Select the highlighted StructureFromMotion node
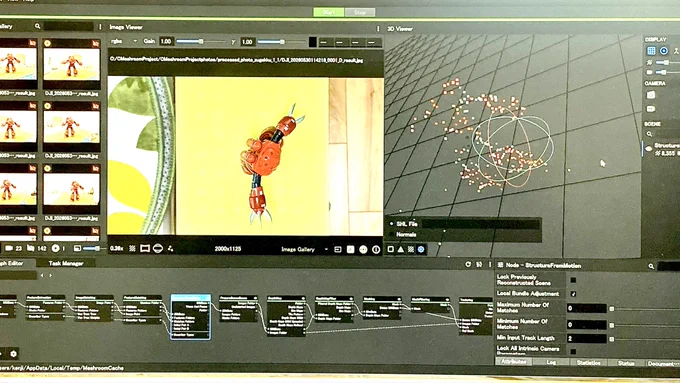Image resolution: width=680 pixels, height=383 pixels. 191,317
